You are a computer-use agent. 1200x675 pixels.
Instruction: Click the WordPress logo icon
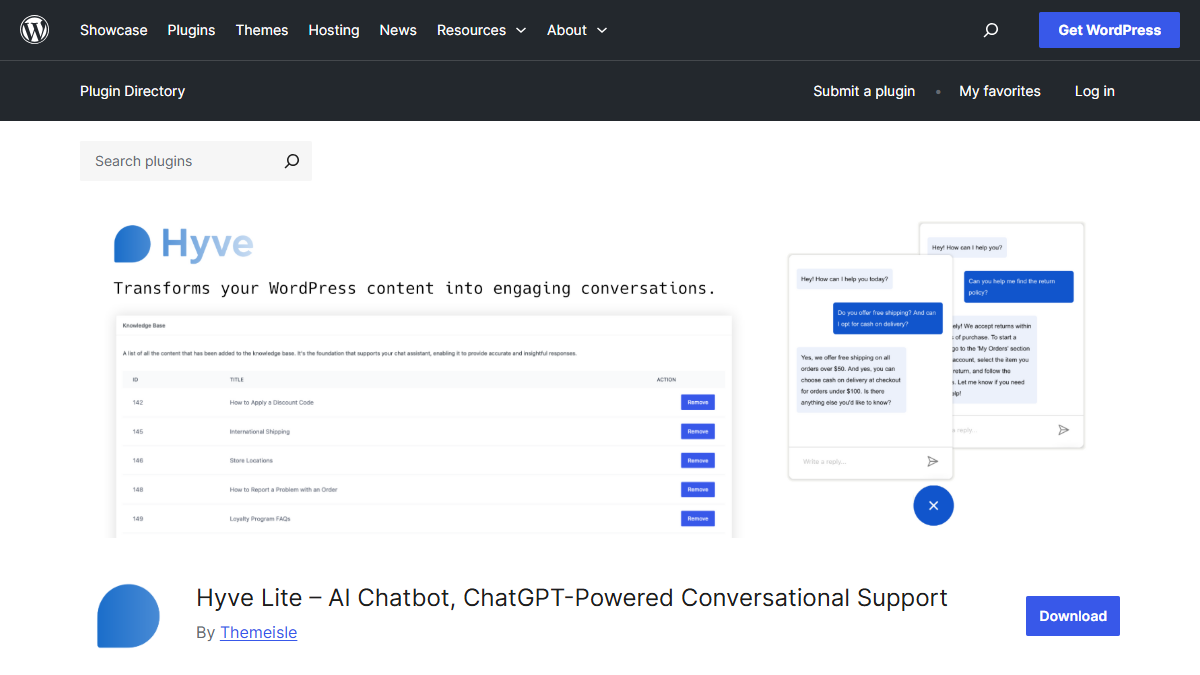tap(35, 30)
